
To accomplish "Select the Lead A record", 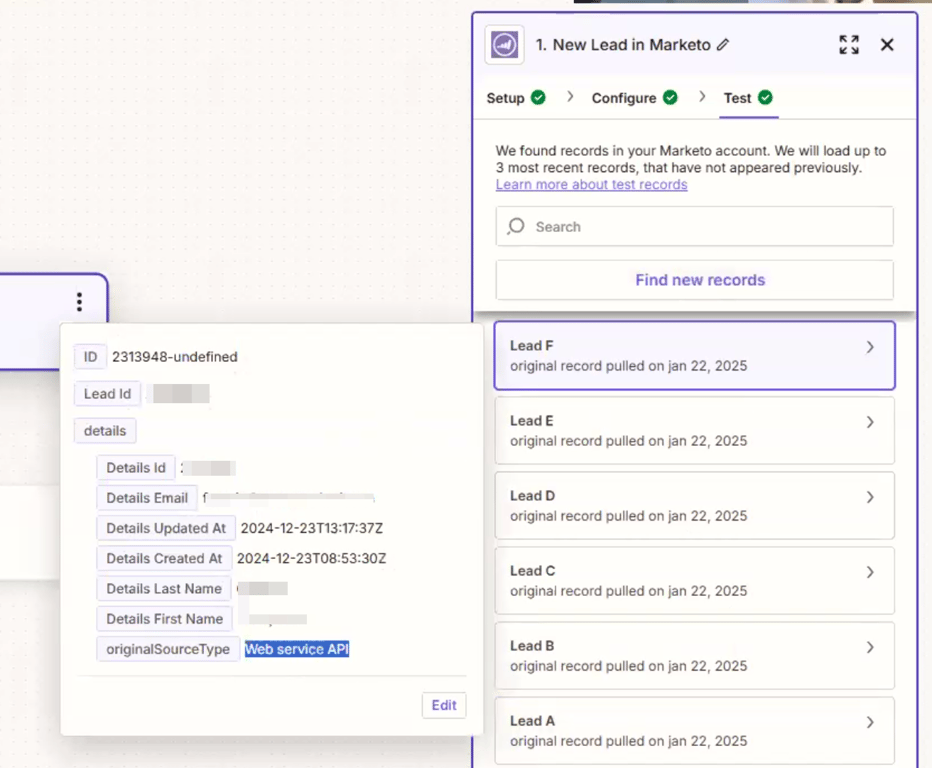I will pos(694,730).
